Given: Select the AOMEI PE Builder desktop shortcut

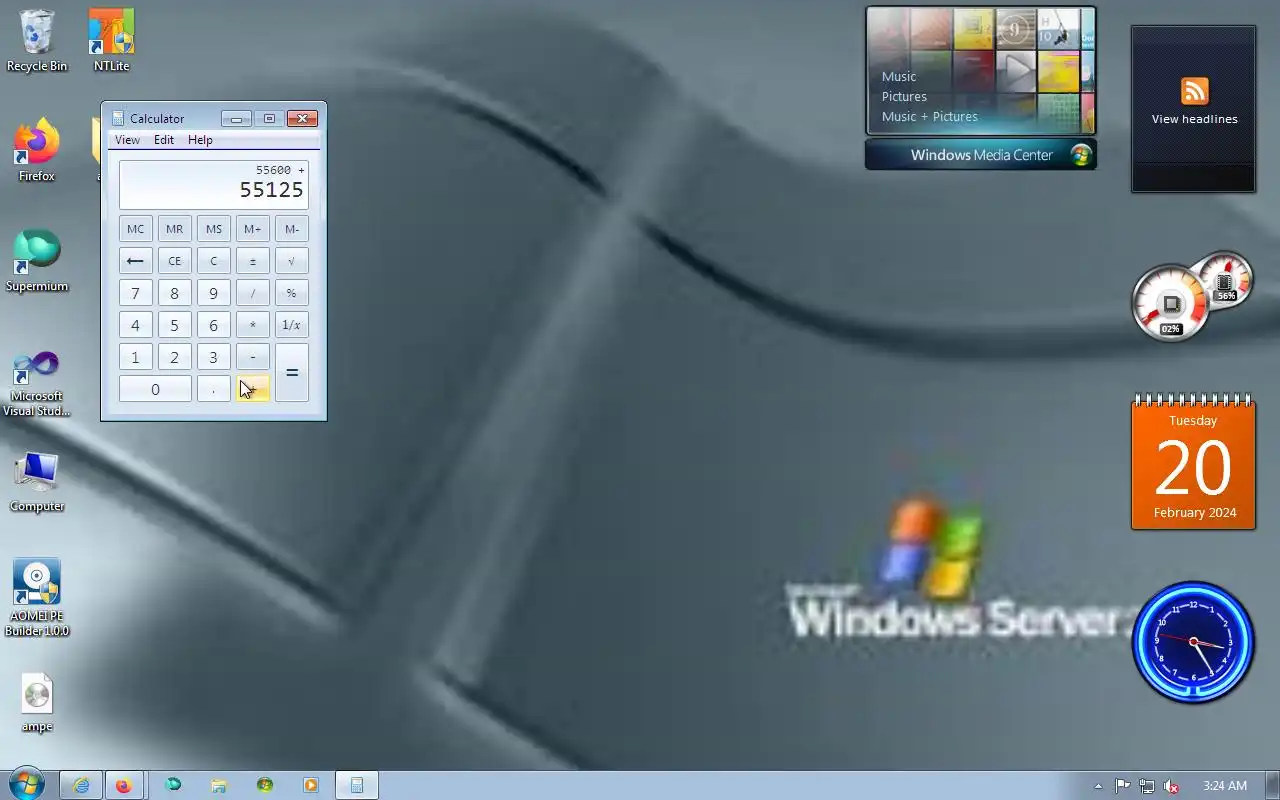Looking at the screenshot, I should 37,598.
